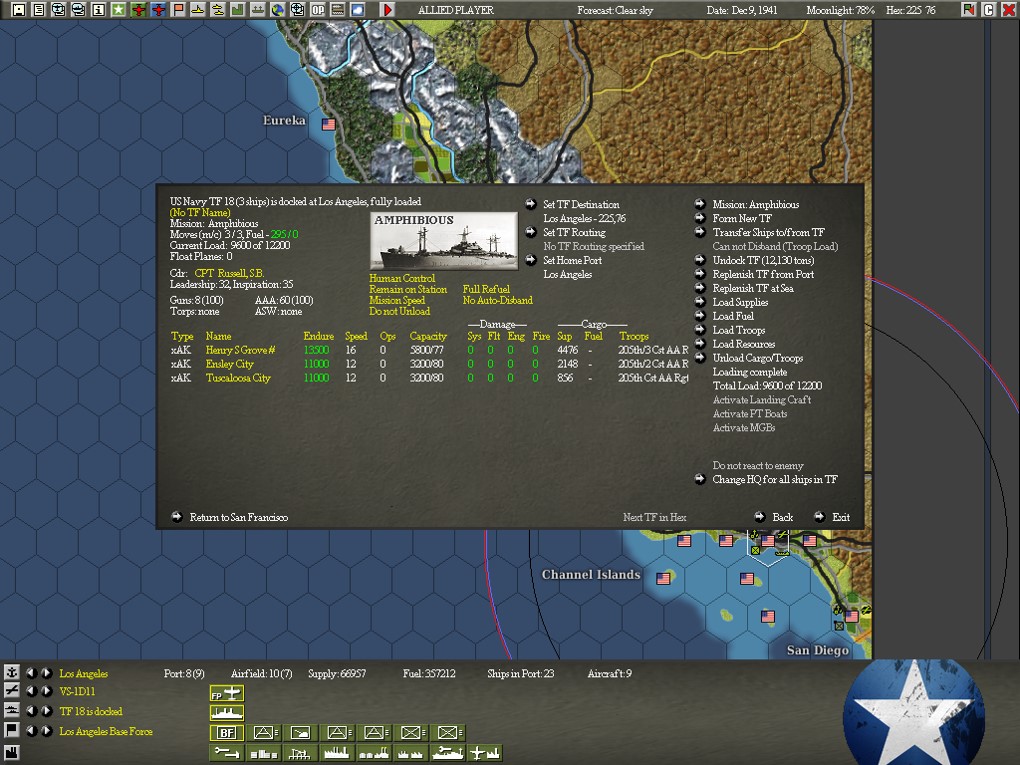
Task: Go to previous base with Los Angeles left arrow
Action: [x=31, y=673]
